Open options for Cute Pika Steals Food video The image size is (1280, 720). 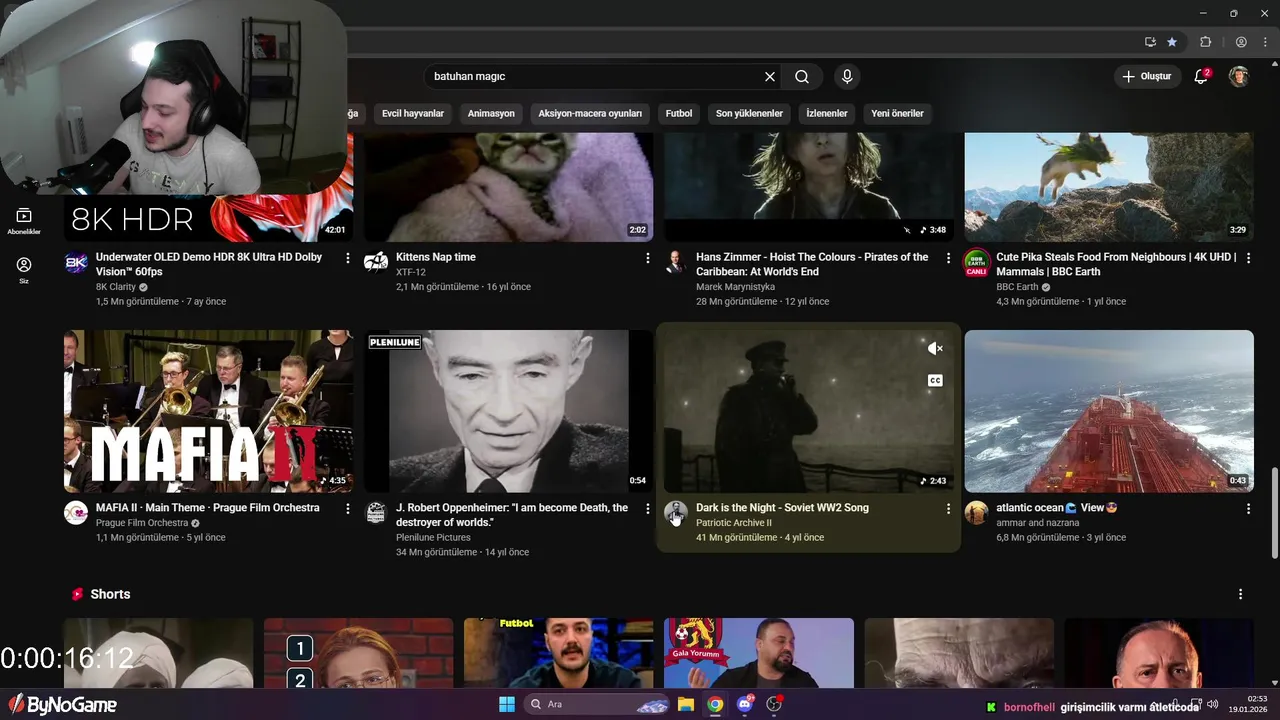tap(1248, 258)
